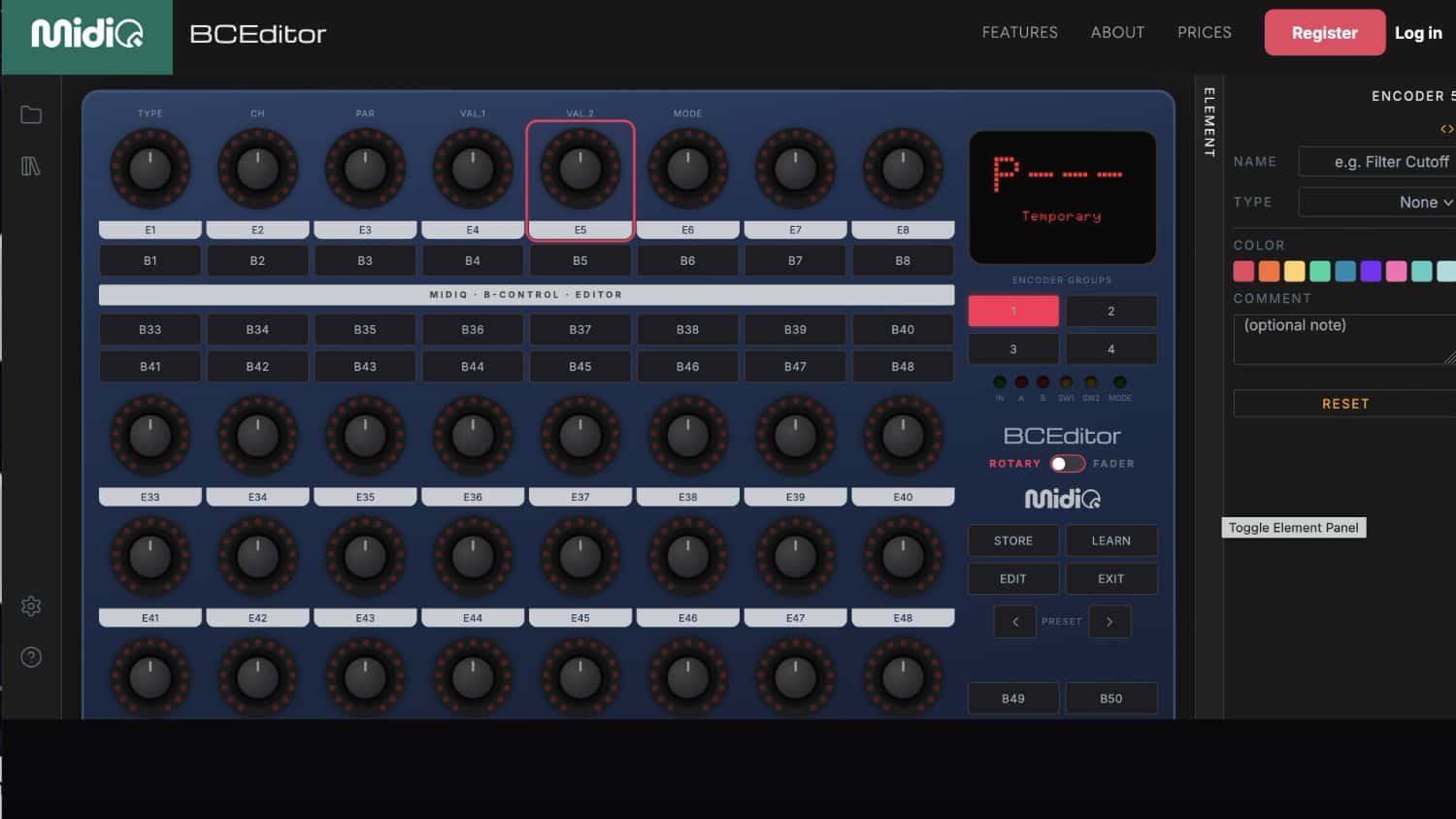Click the previous preset arrow
This screenshot has width=1456, height=819.
tap(1015, 621)
